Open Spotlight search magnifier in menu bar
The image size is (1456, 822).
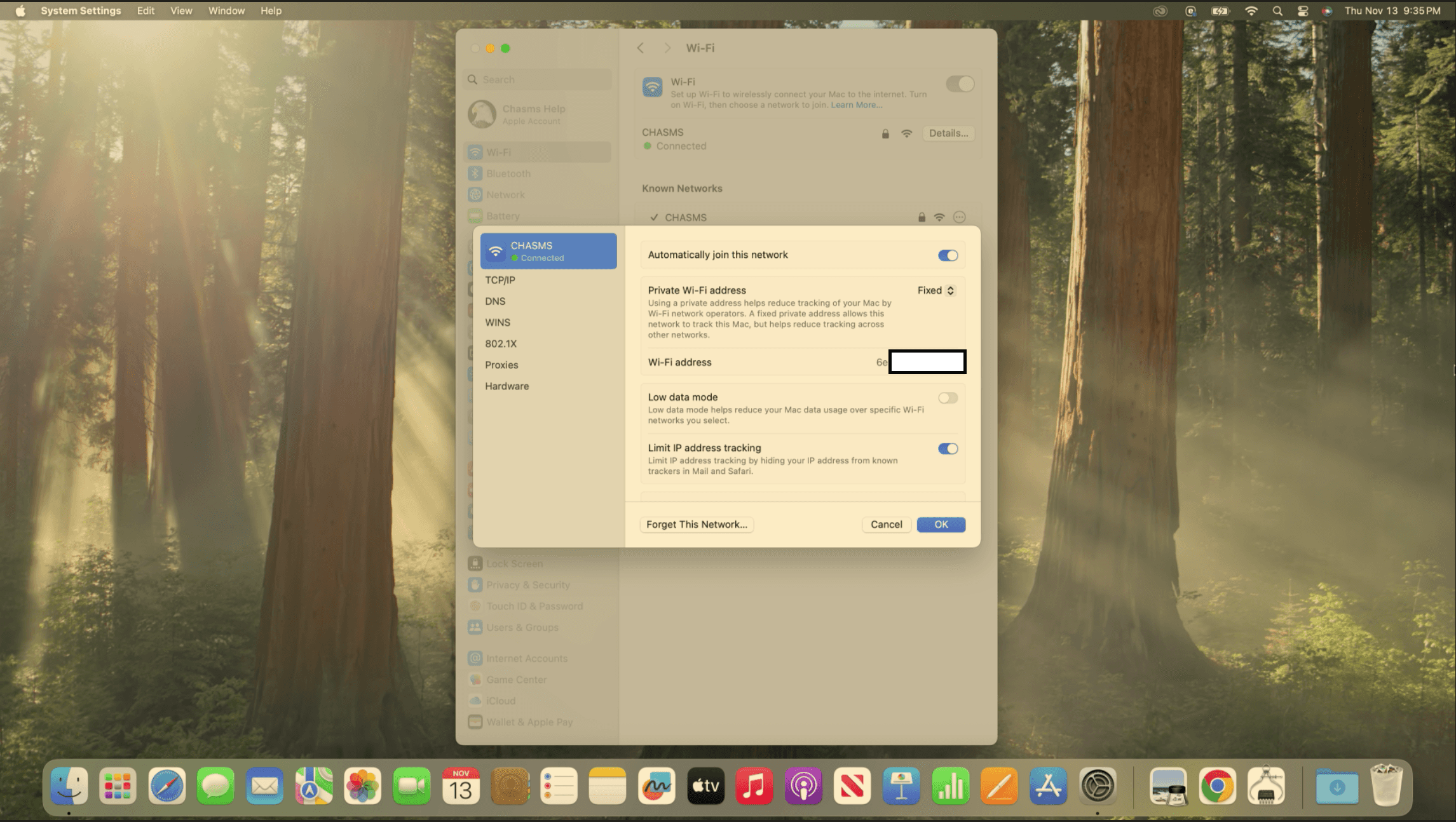tap(1277, 11)
